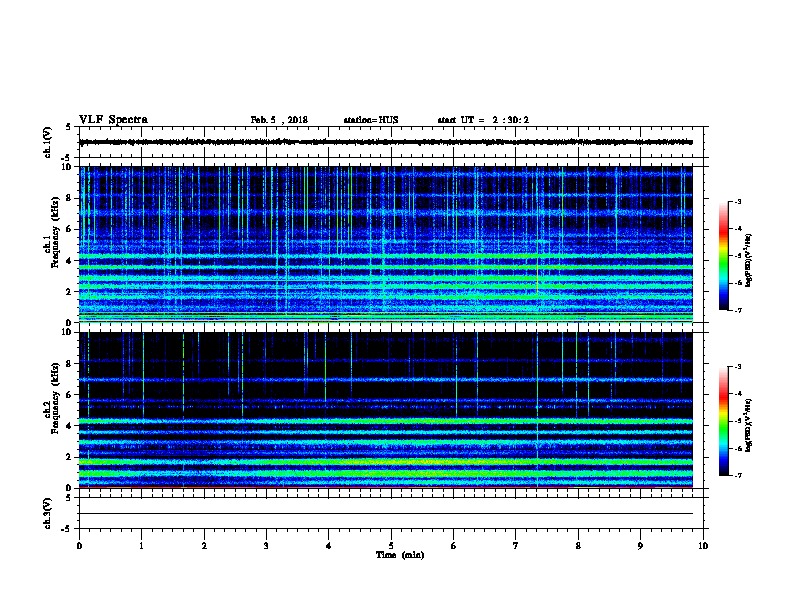Image resolution: width=792 pixels, height=612 pixels.
Task: Click the ch.1(V) waveform axis label
Action: pyautogui.click(x=47, y=142)
